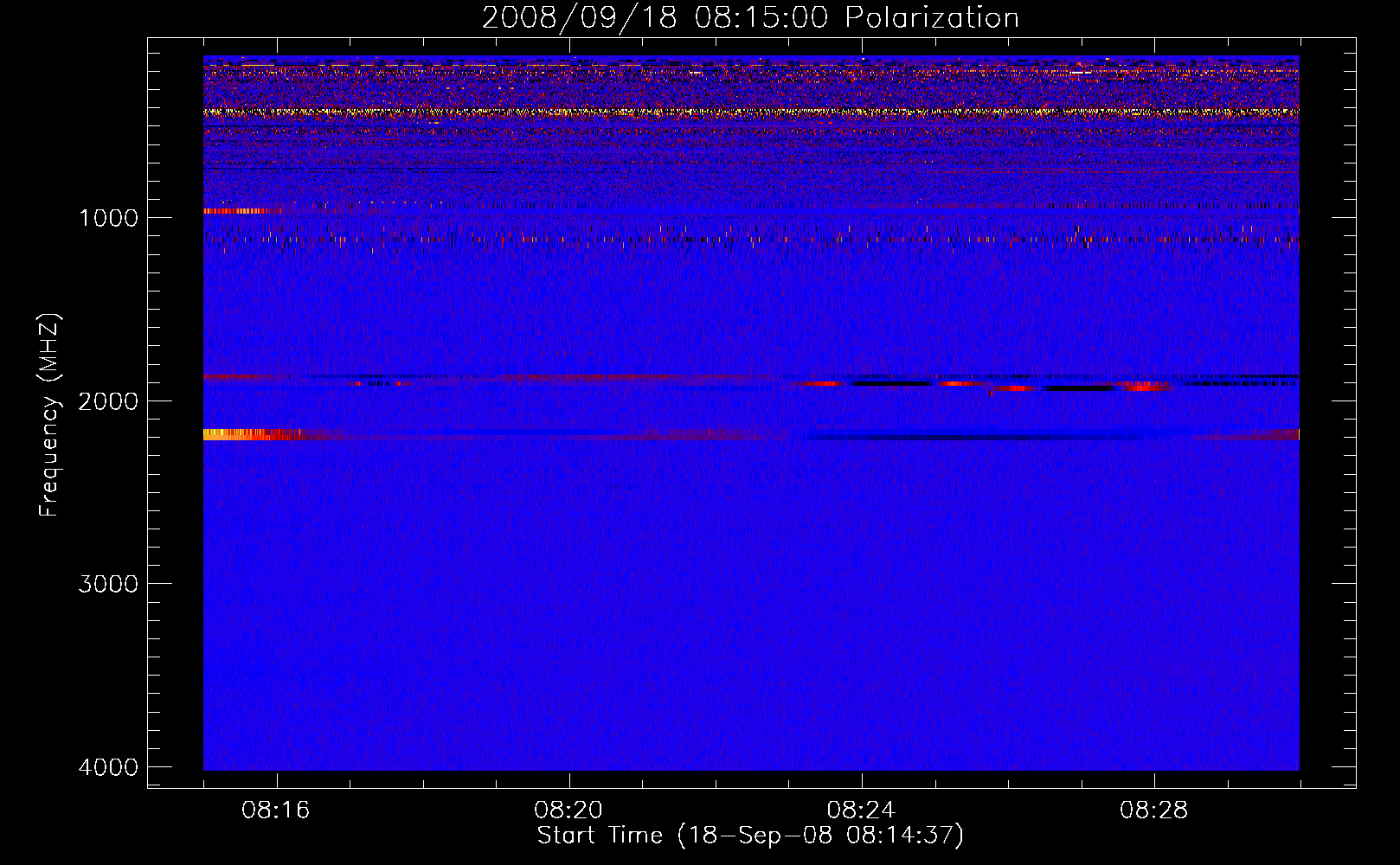Click the 'Frequency (MHZ)' axis label
Screen dimensions: 1400x865
(x=50, y=415)
